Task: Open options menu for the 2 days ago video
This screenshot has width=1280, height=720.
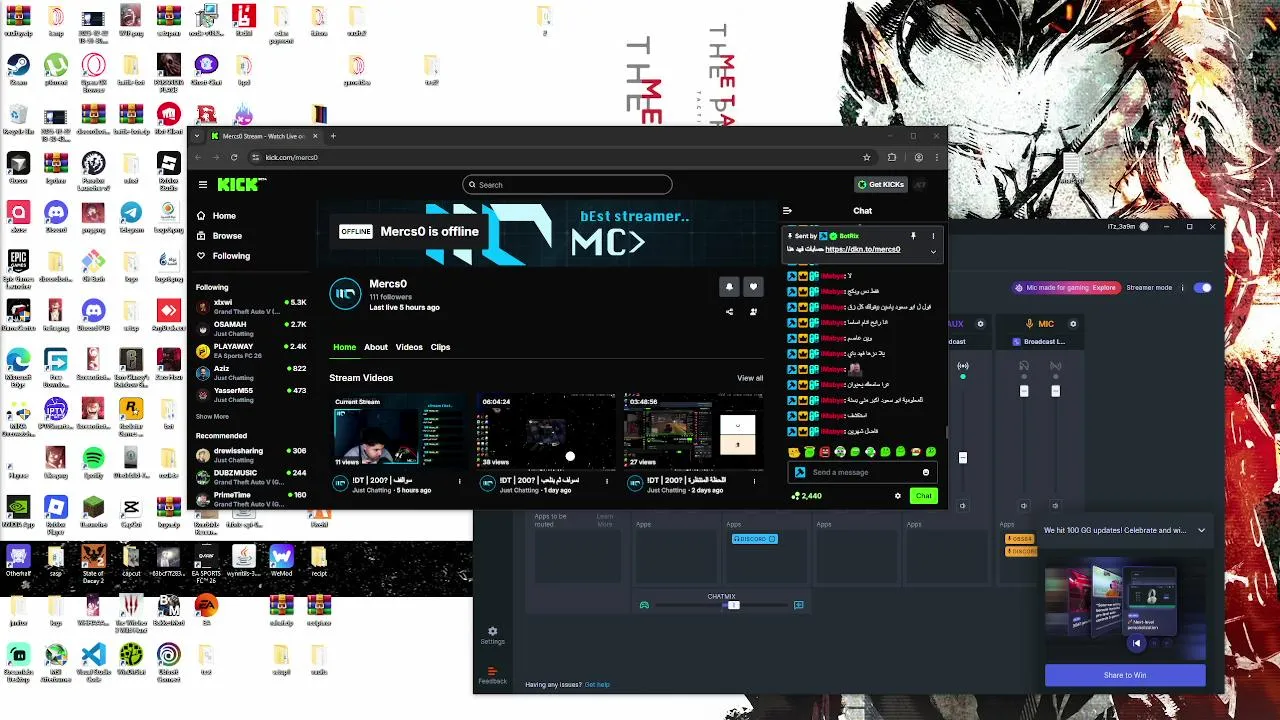Action: point(753,481)
